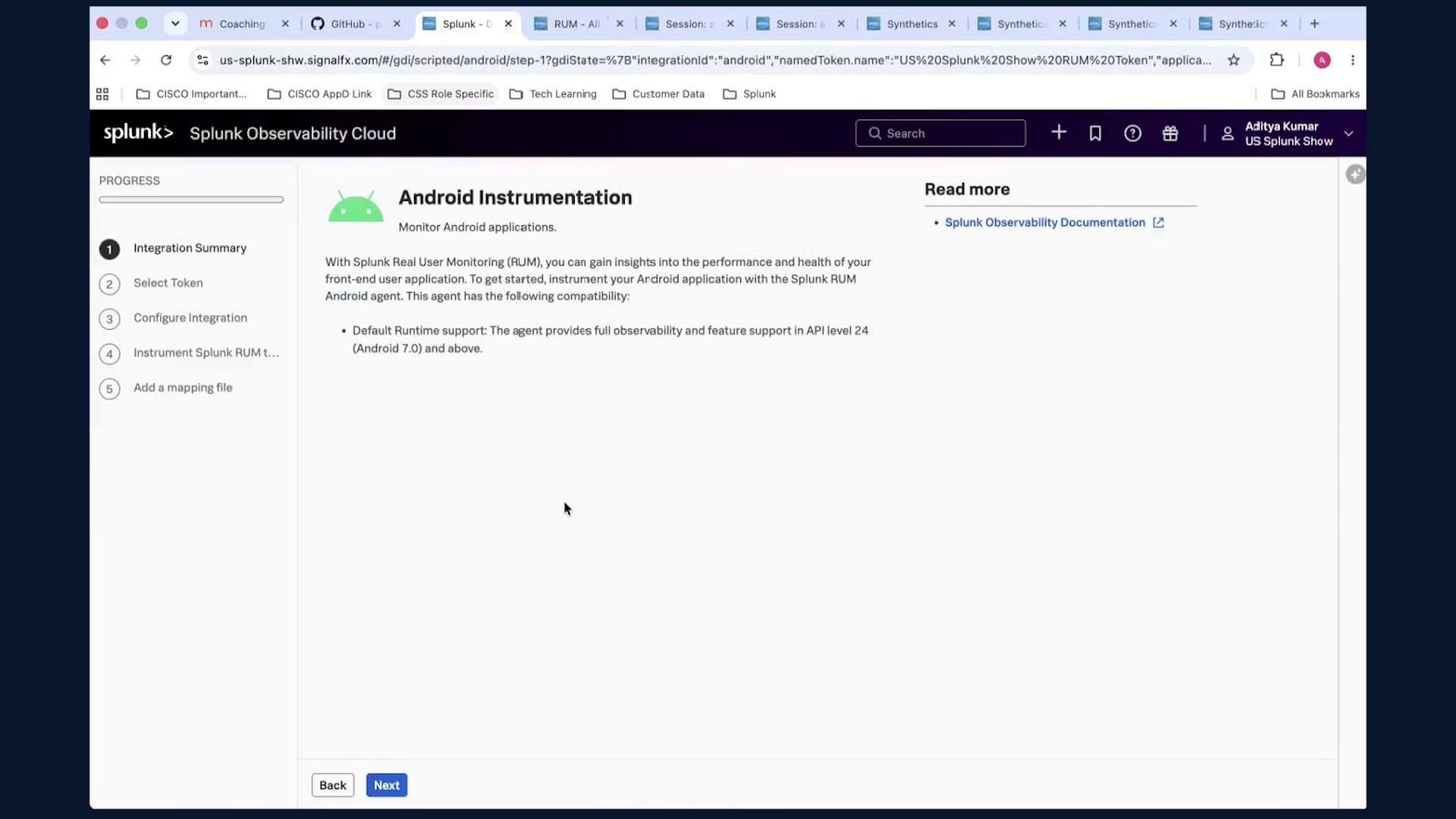Open the extensions puzzle icon
The height and width of the screenshot is (819, 1456).
[x=1277, y=60]
